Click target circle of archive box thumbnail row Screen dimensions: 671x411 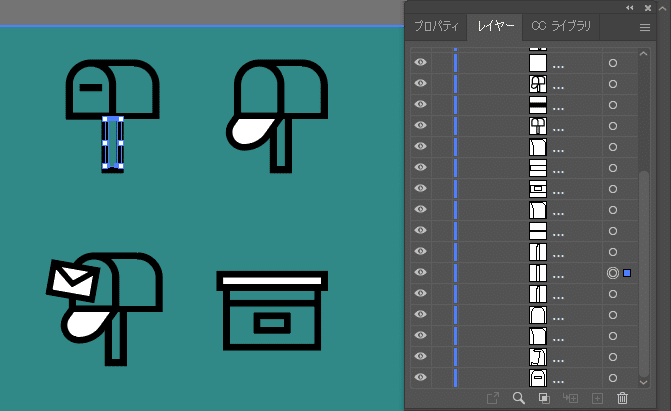pos(613,189)
